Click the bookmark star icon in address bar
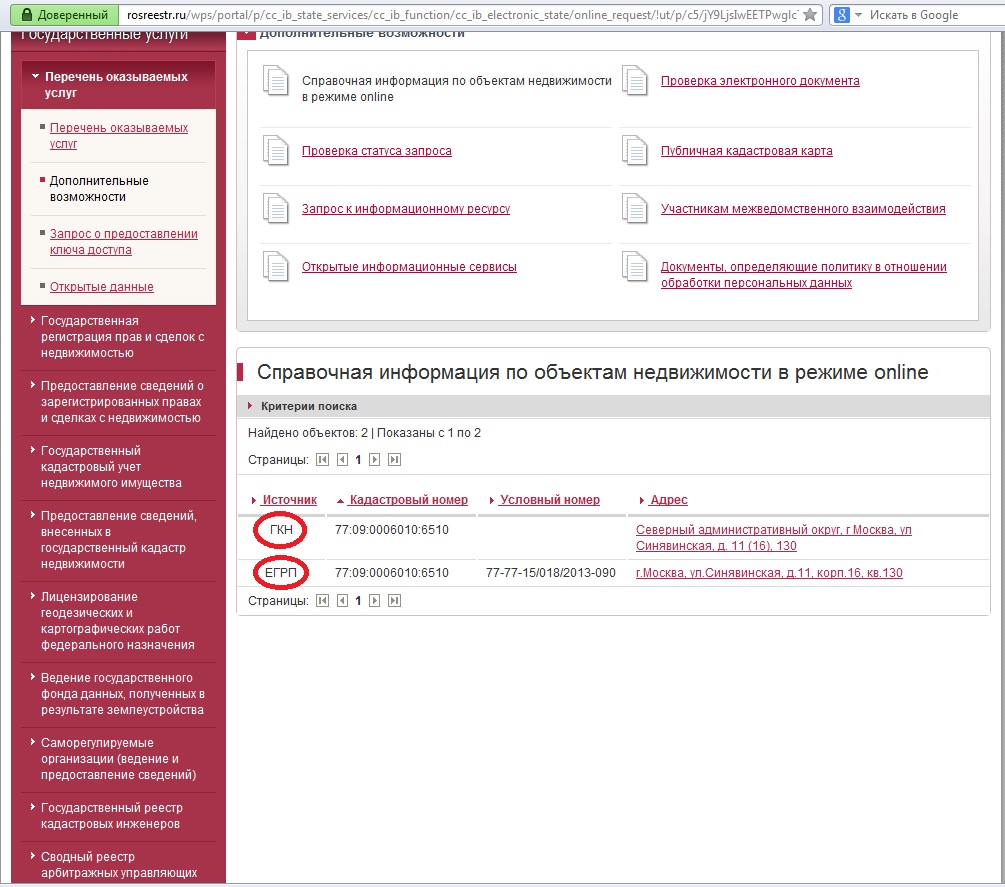The height and width of the screenshot is (887, 1005). click(810, 15)
